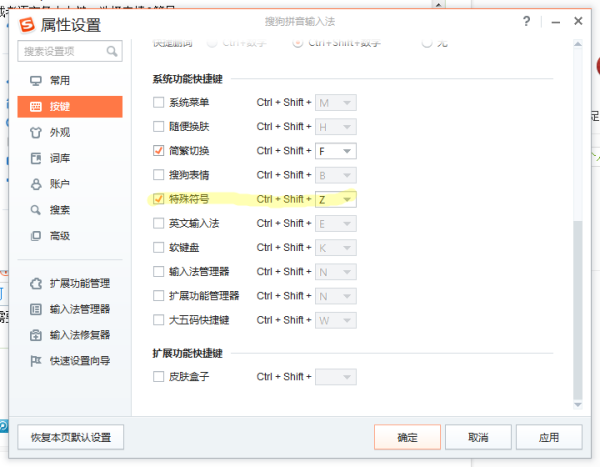Click the search magnifier in settings search box

point(112,51)
